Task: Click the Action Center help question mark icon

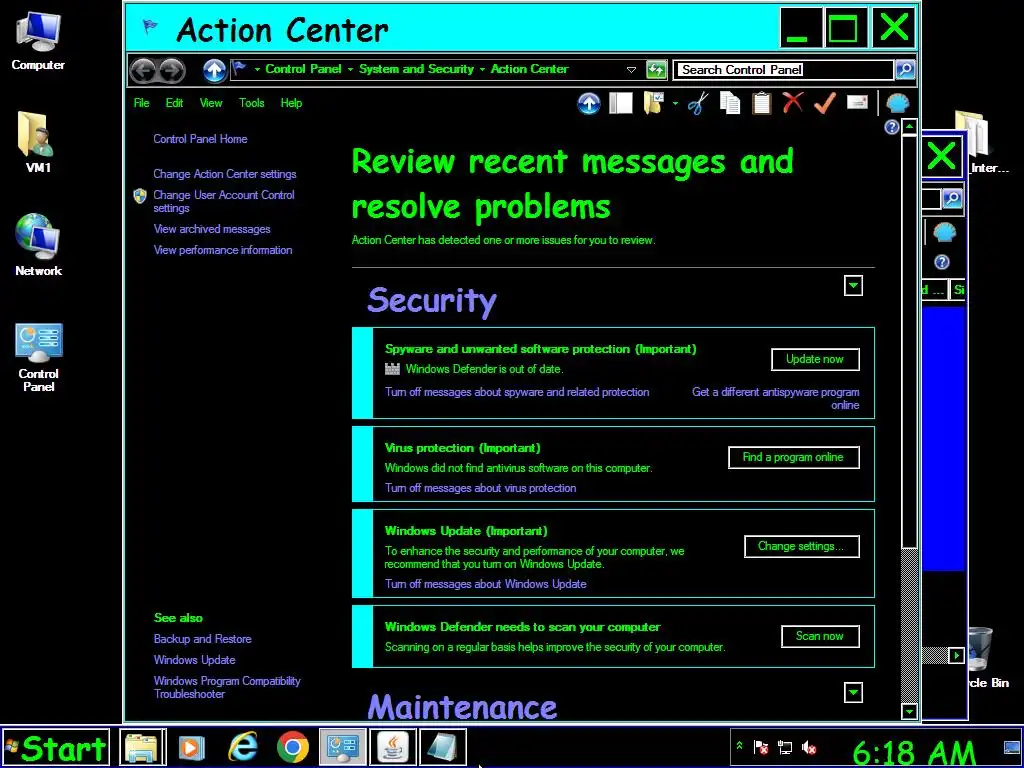Action: (891, 127)
